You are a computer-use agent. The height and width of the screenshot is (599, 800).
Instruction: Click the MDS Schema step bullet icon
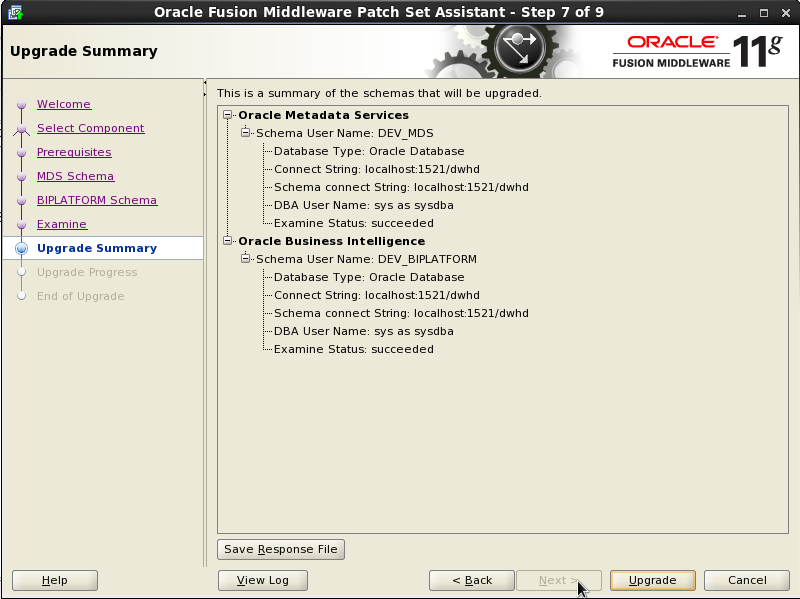[21, 177]
